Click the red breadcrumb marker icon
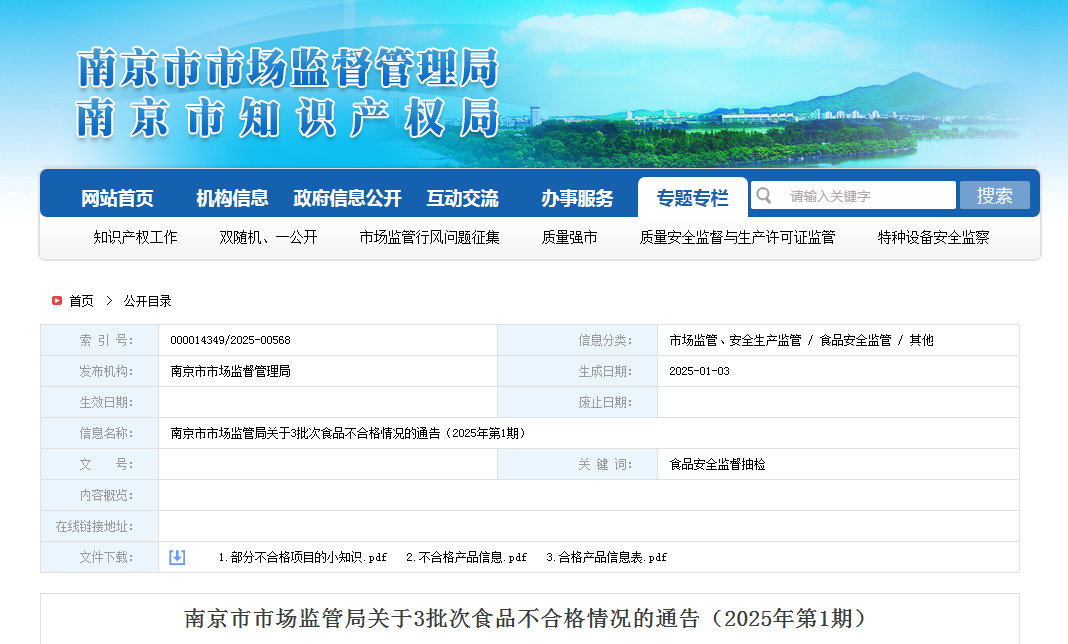The height and width of the screenshot is (644, 1068). tap(57, 301)
